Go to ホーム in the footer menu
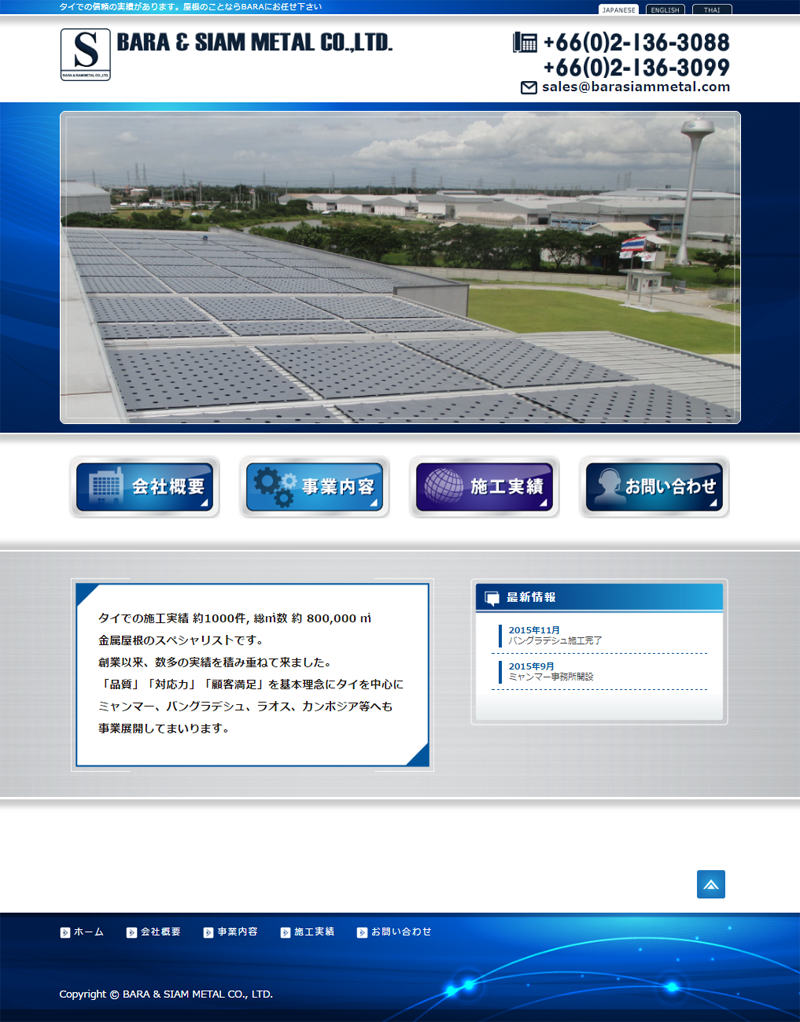This screenshot has height=1022, width=800. point(89,932)
